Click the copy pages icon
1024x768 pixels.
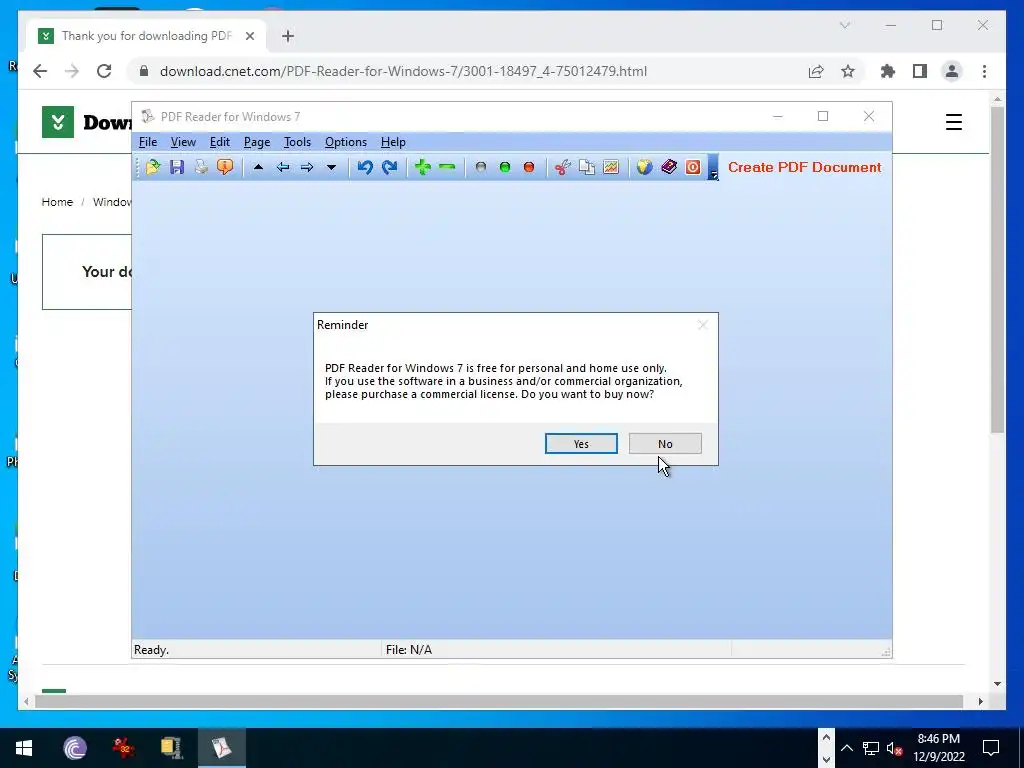(x=586, y=167)
